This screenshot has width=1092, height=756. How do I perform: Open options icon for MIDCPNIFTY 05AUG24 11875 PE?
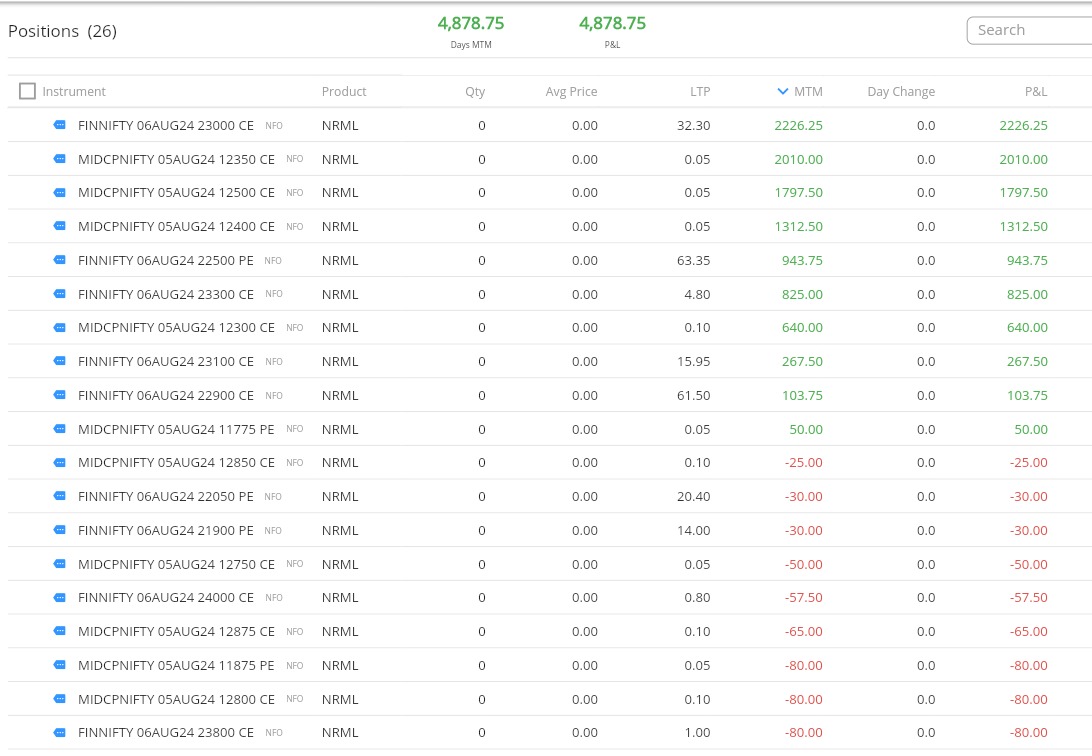[60, 666]
